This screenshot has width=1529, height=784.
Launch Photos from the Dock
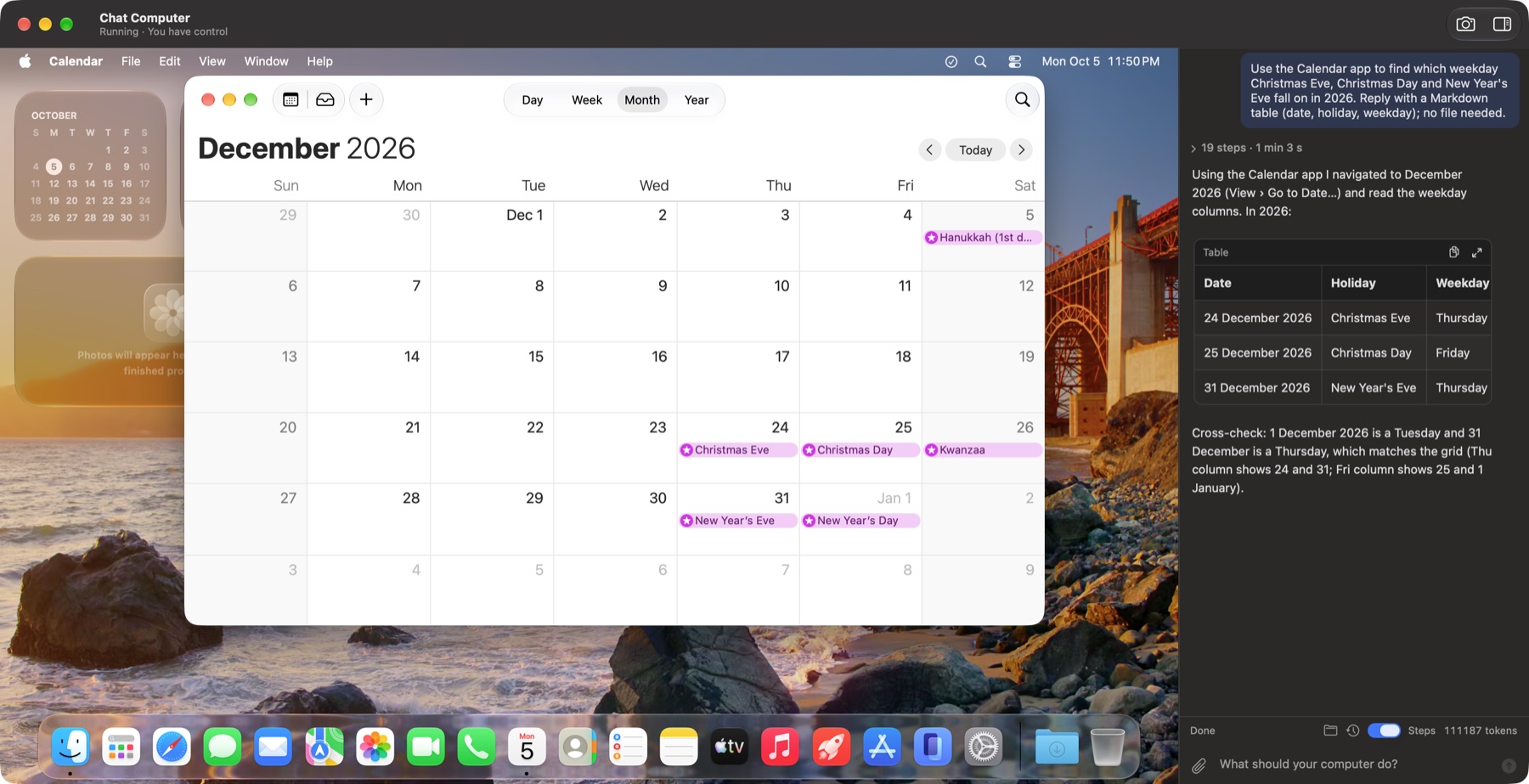(x=375, y=747)
